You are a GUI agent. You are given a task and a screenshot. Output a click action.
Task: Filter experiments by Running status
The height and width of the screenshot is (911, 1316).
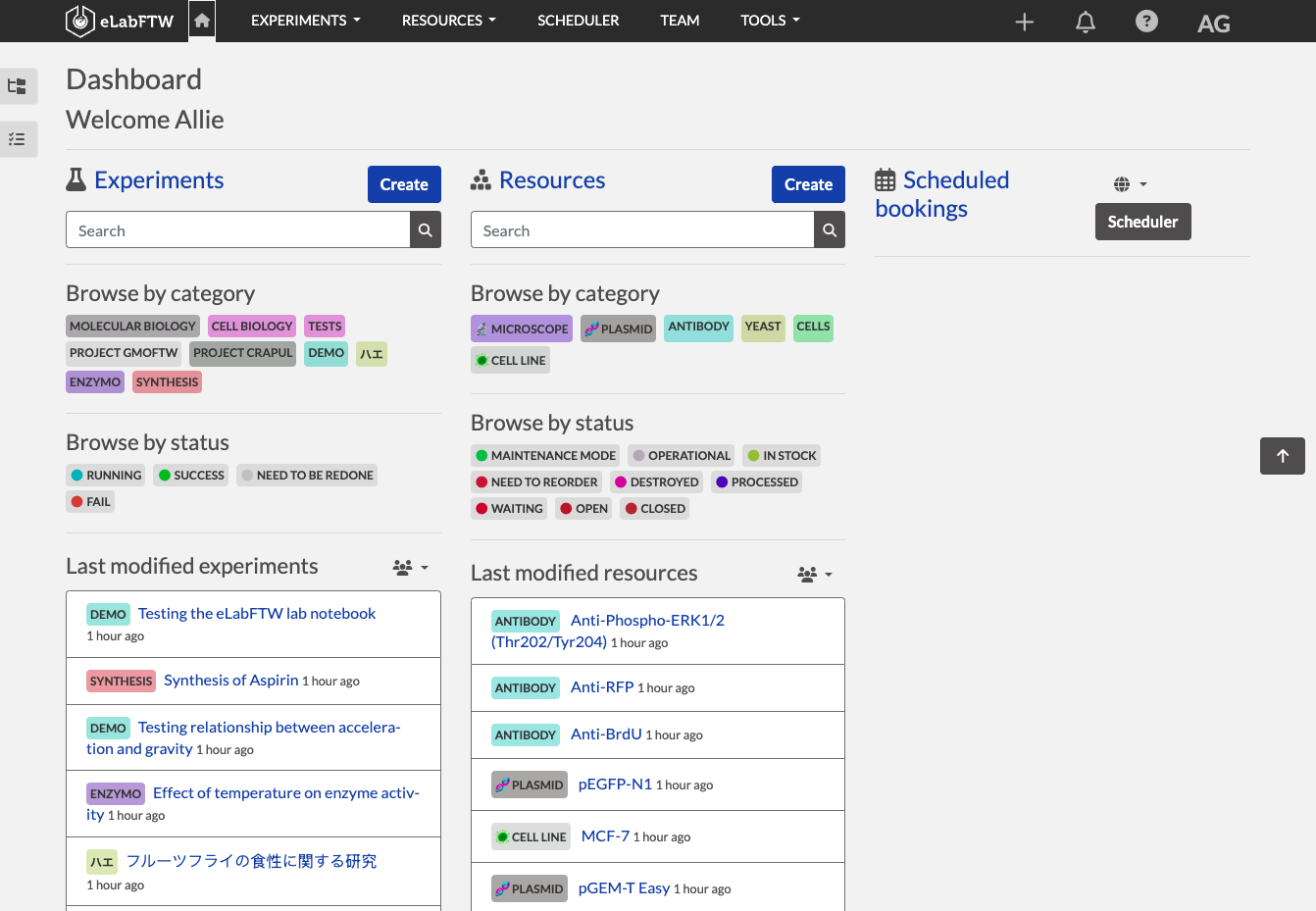pos(106,476)
